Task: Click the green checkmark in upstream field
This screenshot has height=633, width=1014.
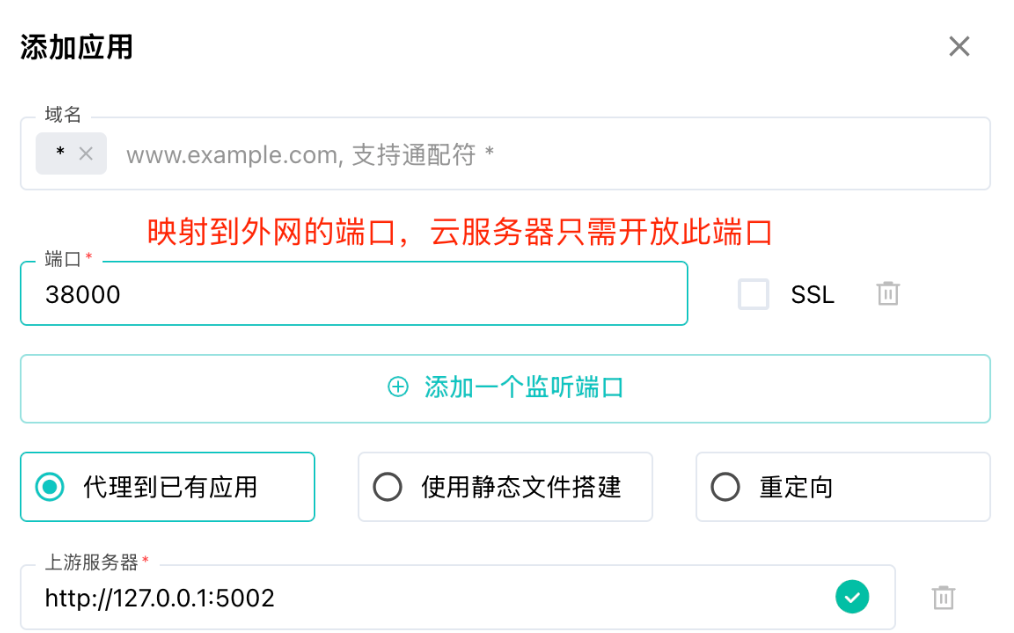Action: tap(852, 598)
